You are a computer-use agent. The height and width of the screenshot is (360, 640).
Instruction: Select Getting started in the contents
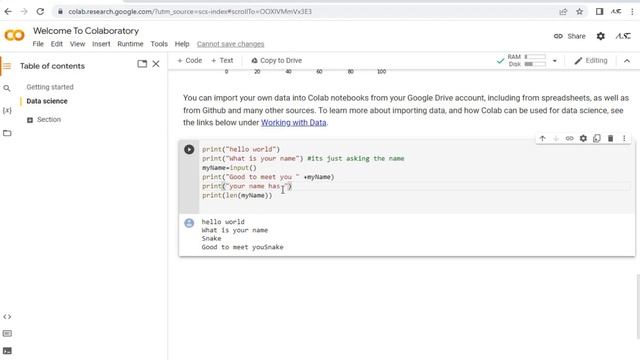(50, 87)
